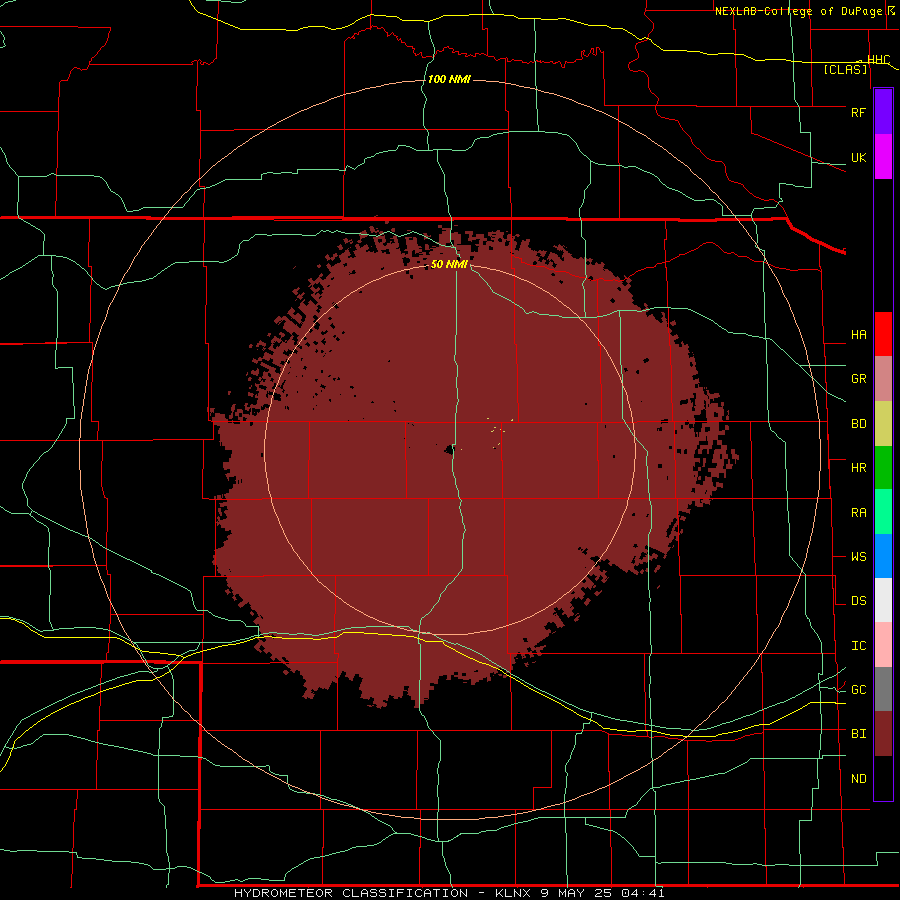Click the 'GR' legend label
The image size is (900, 900).
pos(858,379)
